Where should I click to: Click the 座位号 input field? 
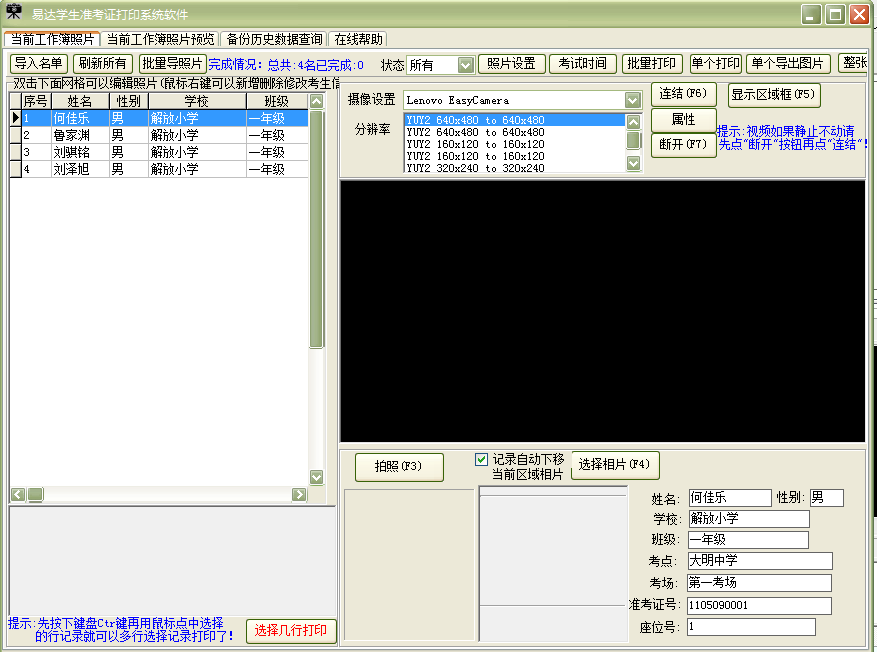(x=751, y=627)
